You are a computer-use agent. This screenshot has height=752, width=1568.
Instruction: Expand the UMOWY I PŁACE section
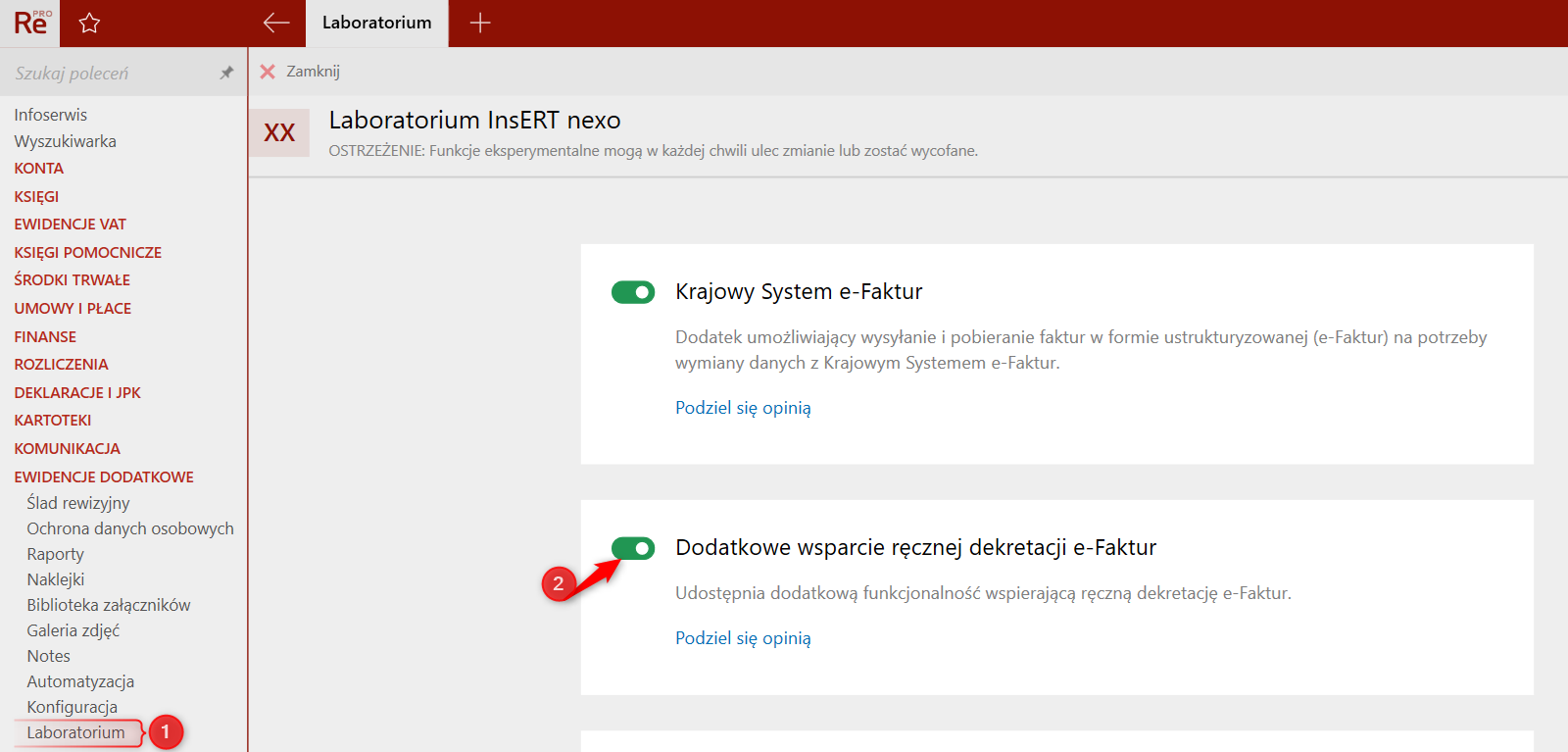pyautogui.click(x=73, y=309)
